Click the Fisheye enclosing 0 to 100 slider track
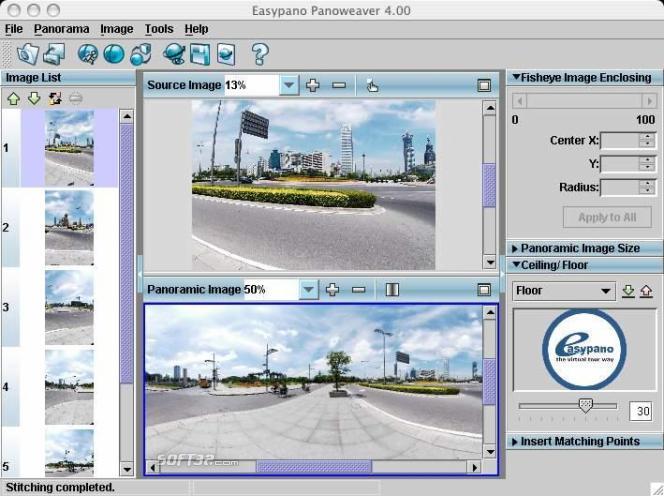664x496 pixels. click(x=584, y=101)
